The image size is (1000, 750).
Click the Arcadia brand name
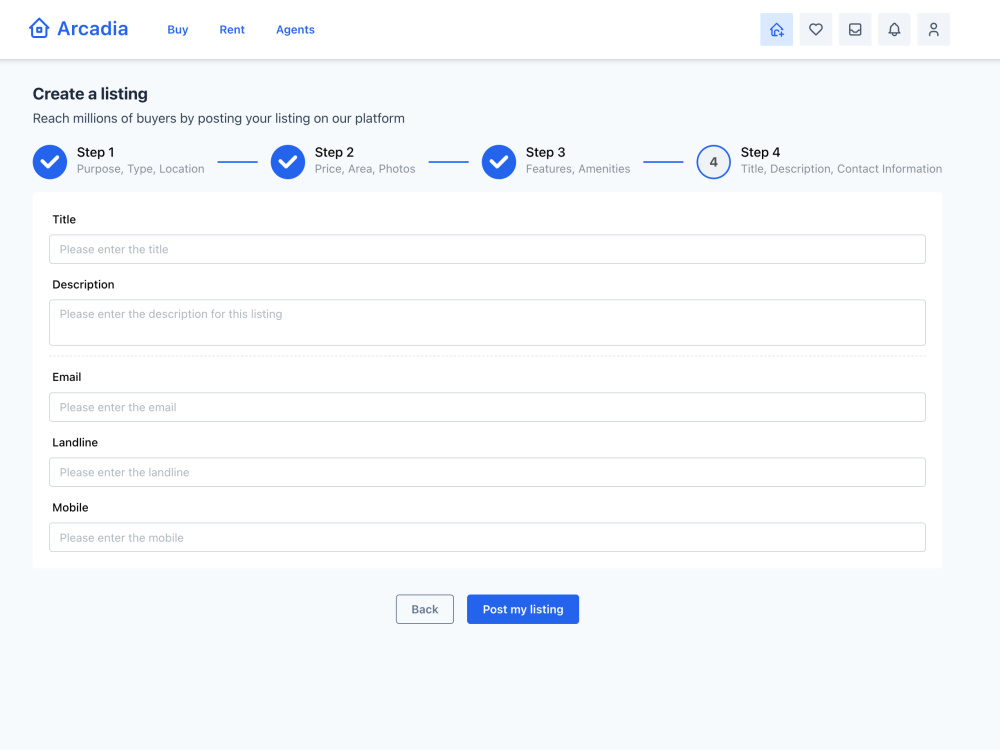92,29
